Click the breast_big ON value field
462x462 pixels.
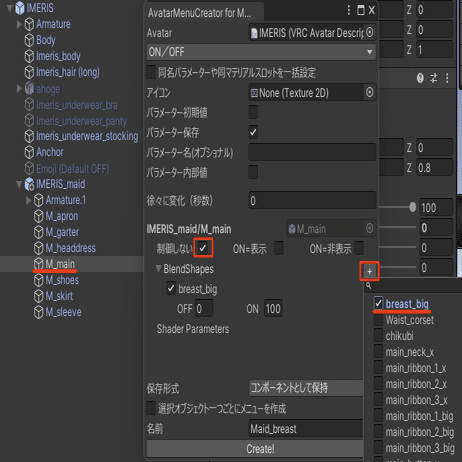273,308
